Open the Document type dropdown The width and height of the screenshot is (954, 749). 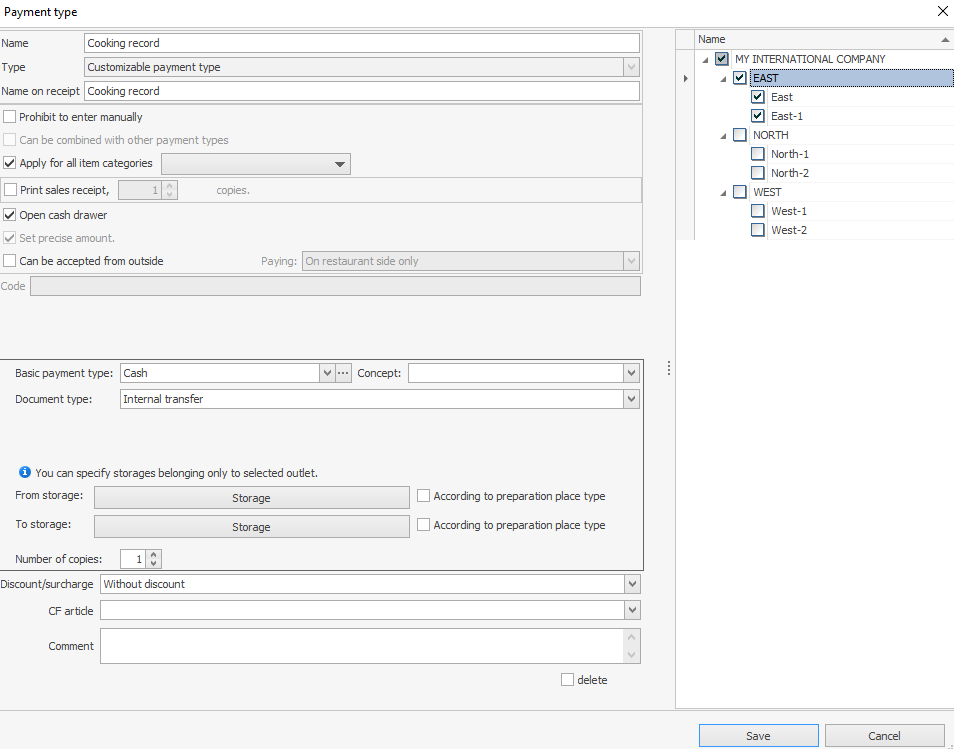[x=630, y=399]
